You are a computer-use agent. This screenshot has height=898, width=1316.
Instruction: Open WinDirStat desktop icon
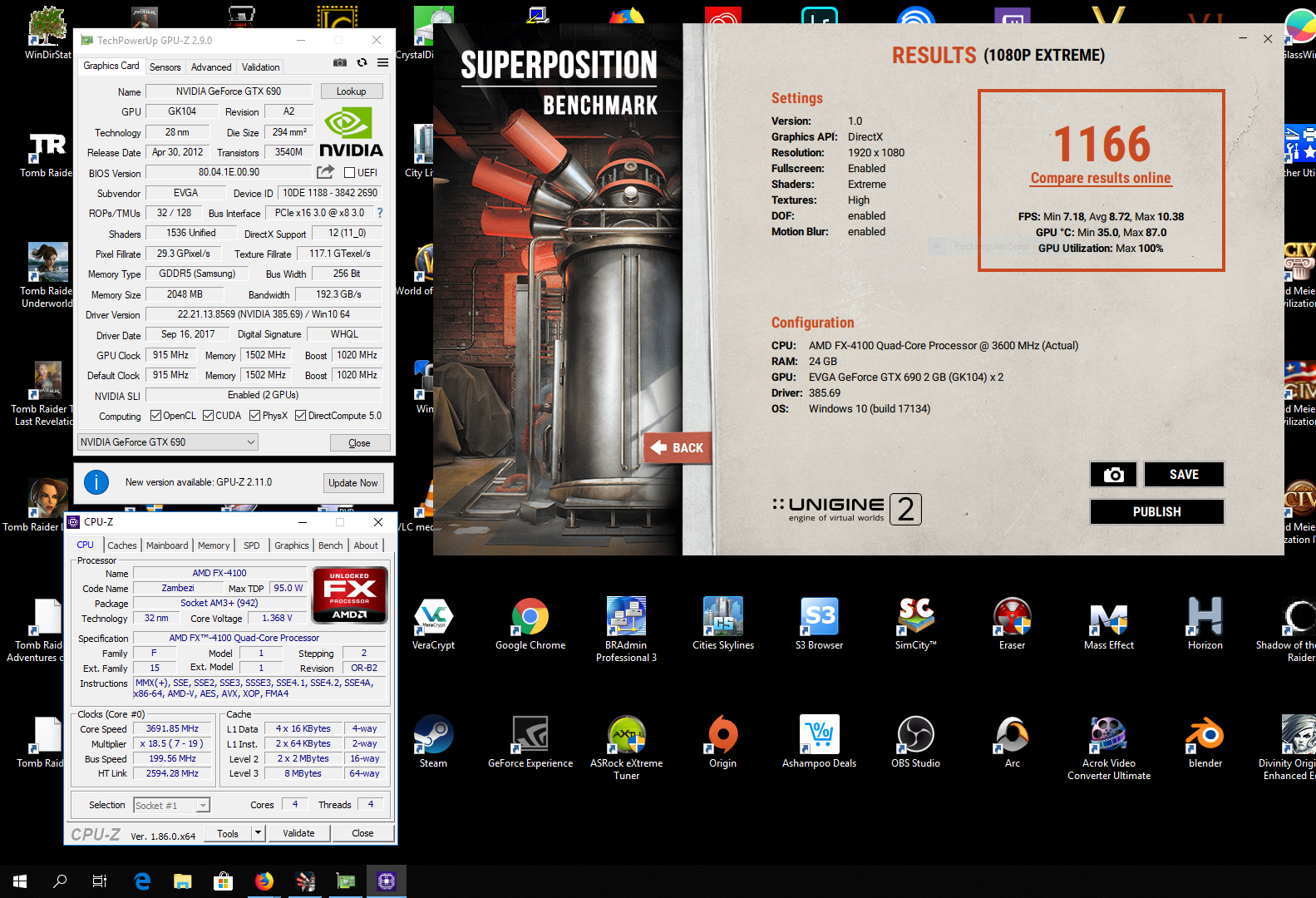pyautogui.click(x=48, y=33)
